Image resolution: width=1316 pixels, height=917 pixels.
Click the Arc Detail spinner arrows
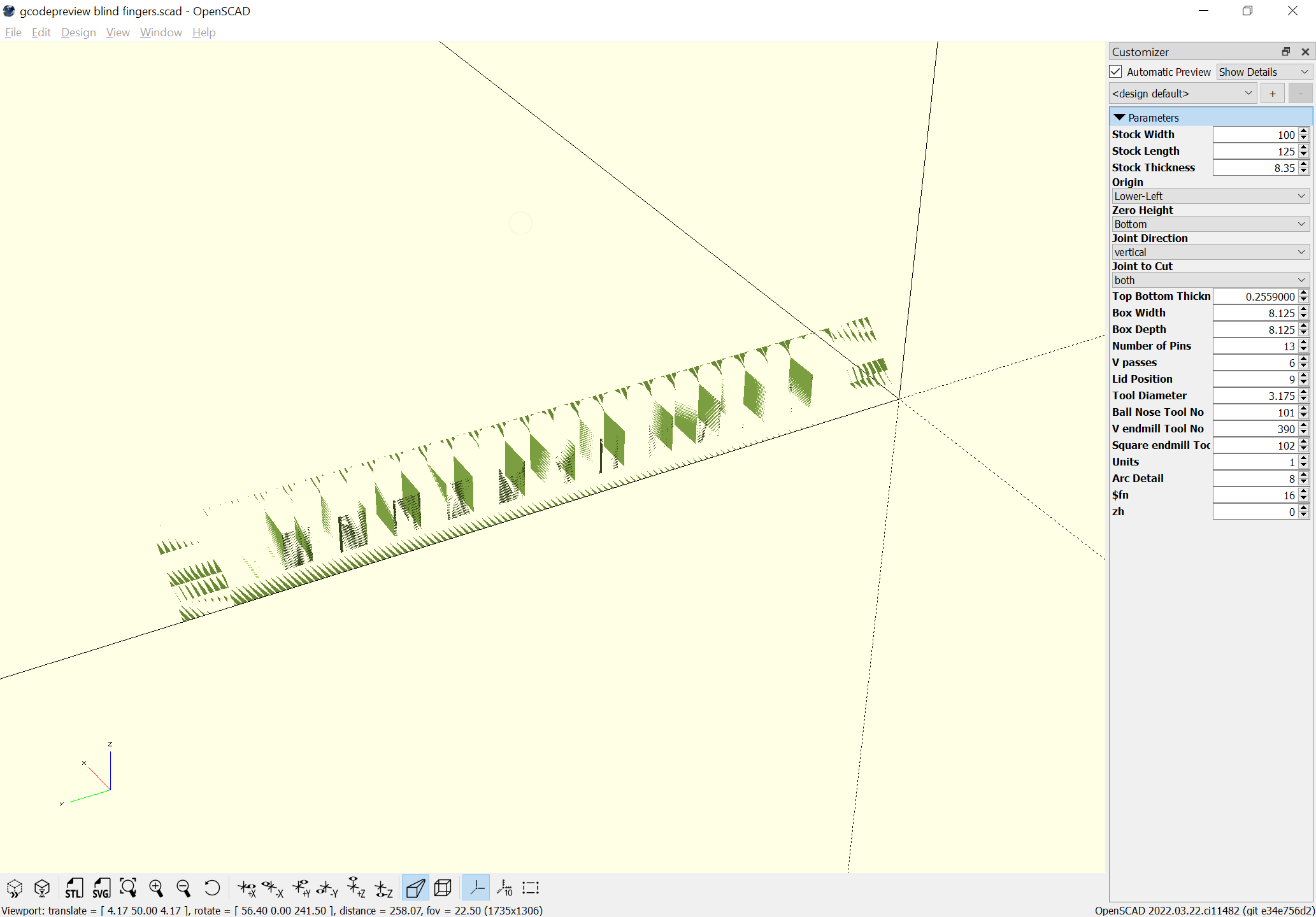(1304, 478)
